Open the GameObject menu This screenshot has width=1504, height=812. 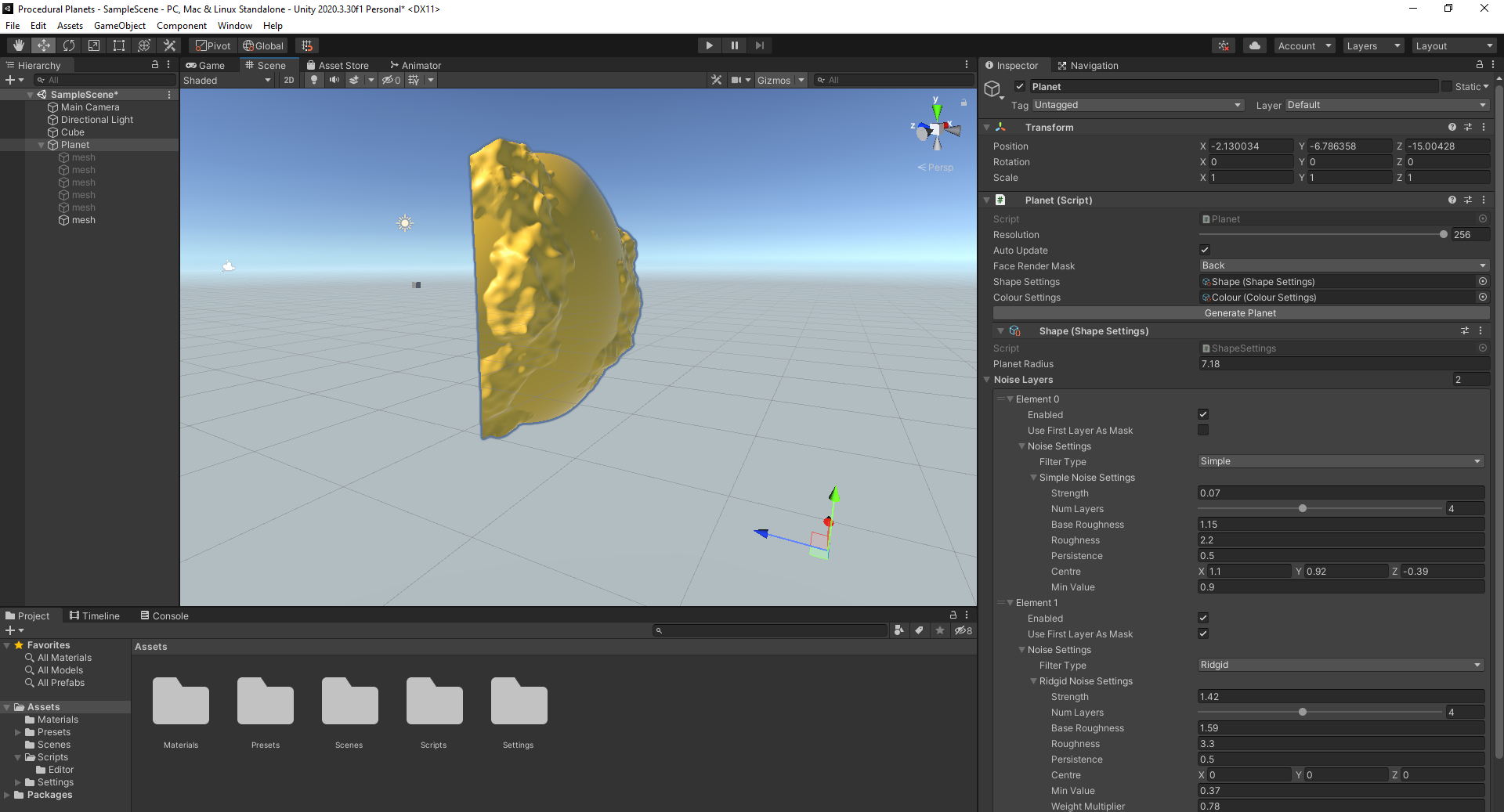point(119,25)
